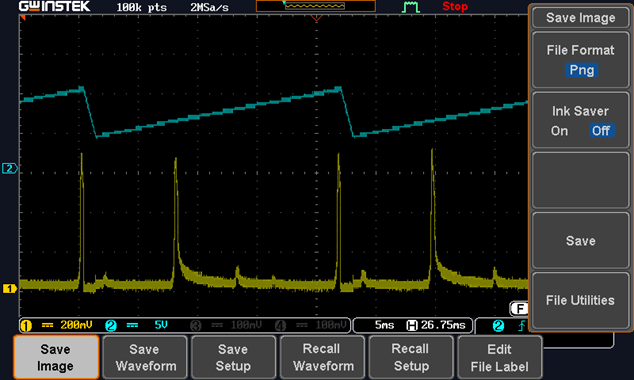The height and width of the screenshot is (380, 634).
Task: Click the 100k pts record length
Action: pyautogui.click(x=142, y=7)
